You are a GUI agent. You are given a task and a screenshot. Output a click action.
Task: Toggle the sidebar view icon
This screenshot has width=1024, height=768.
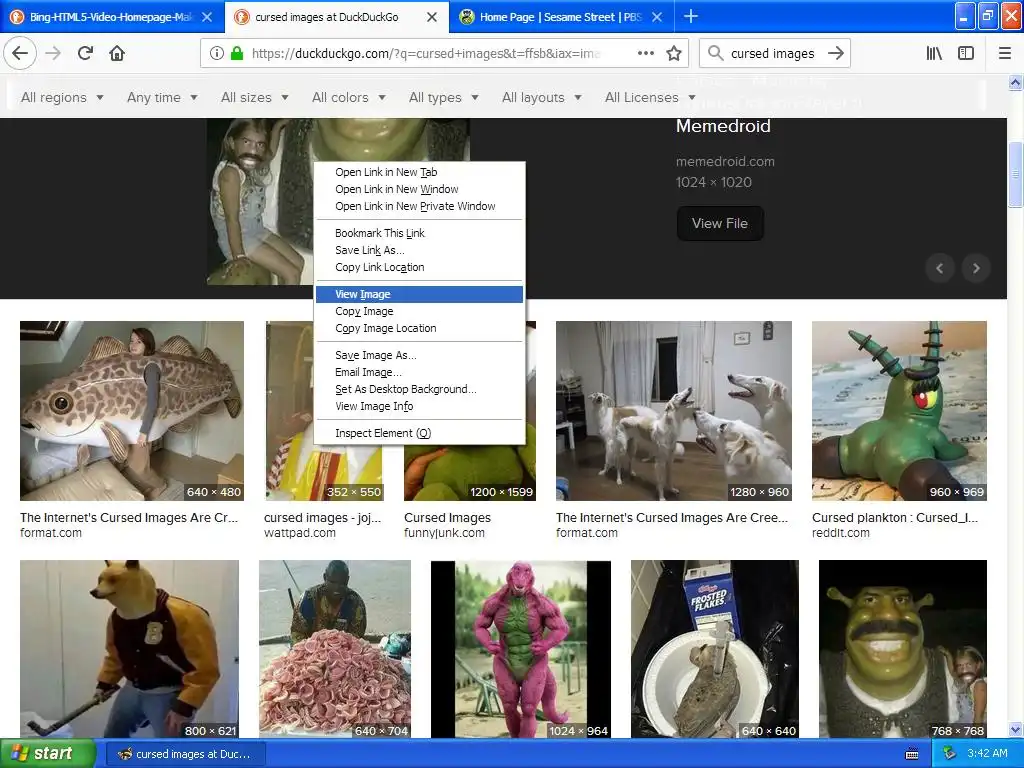pos(966,53)
